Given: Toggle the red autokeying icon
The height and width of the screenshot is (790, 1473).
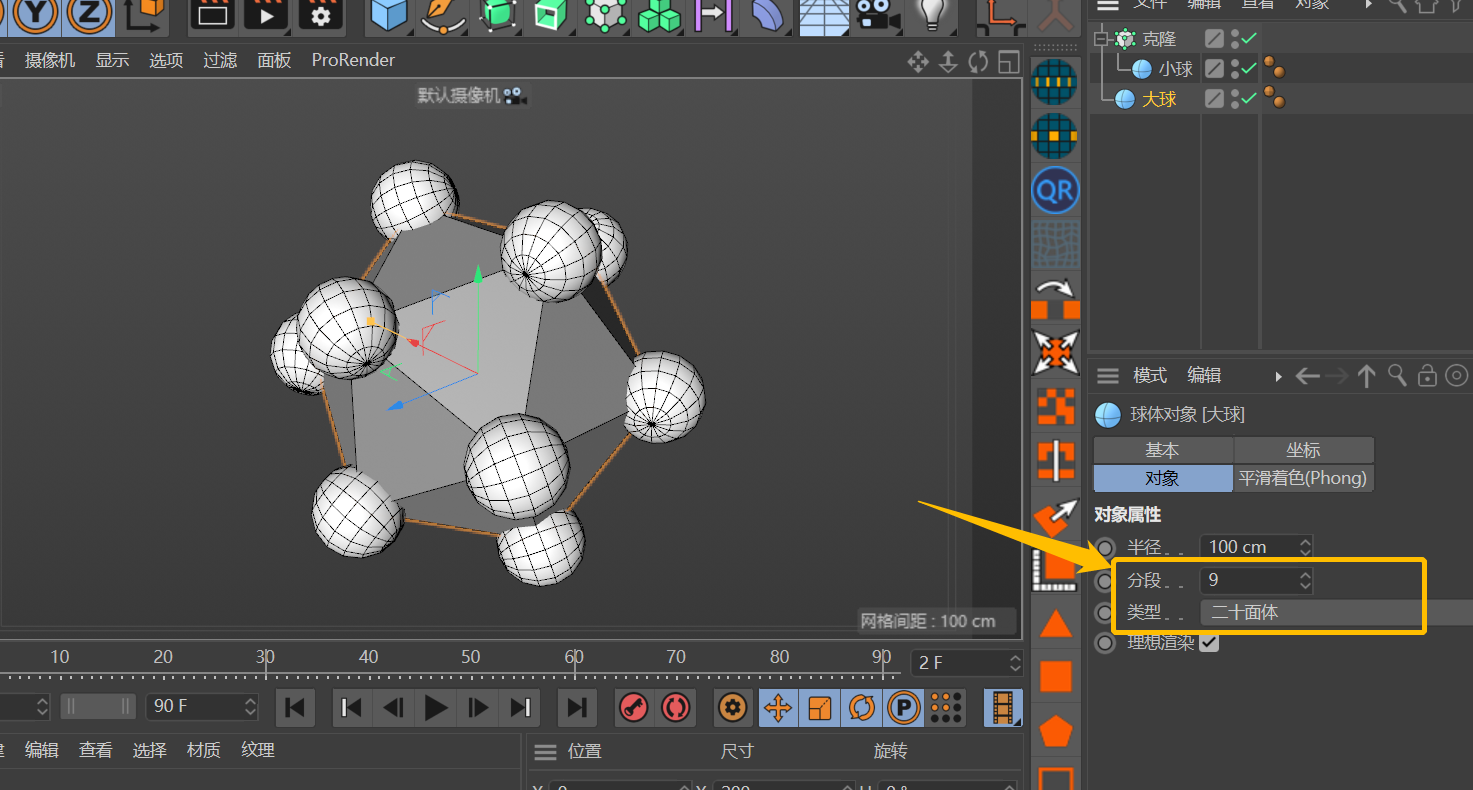Looking at the screenshot, I should tap(675, 708).
